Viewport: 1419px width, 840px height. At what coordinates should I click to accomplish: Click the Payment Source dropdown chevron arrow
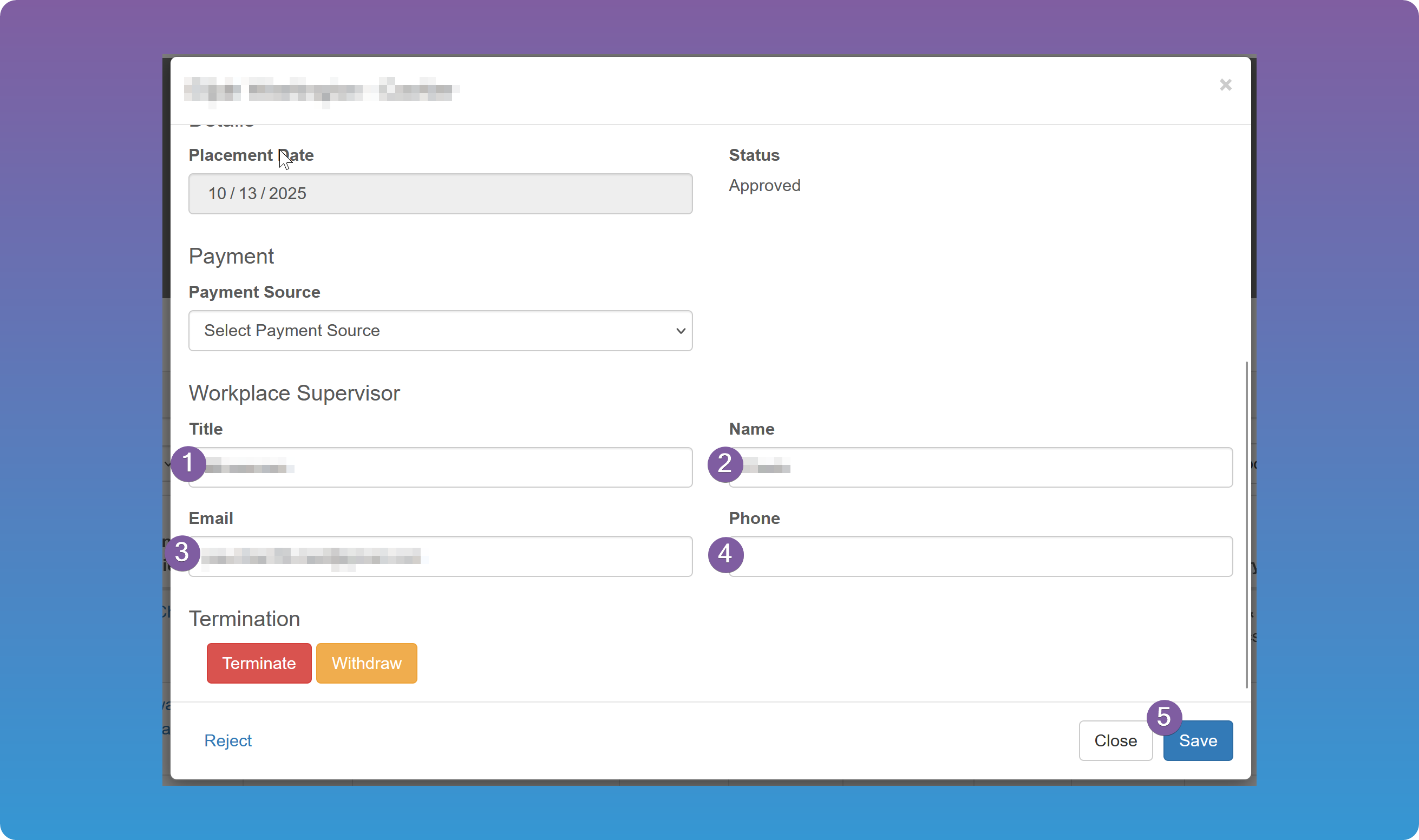pyautogui.click(x=681, y=331)
